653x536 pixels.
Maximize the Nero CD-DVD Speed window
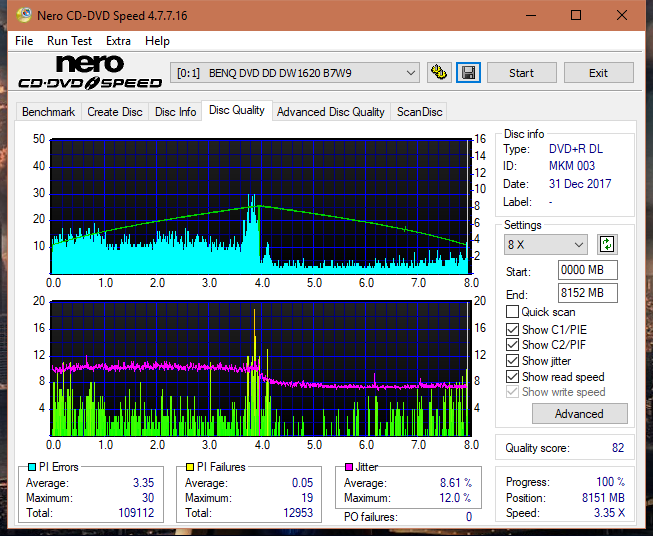[x=576, y=15]
